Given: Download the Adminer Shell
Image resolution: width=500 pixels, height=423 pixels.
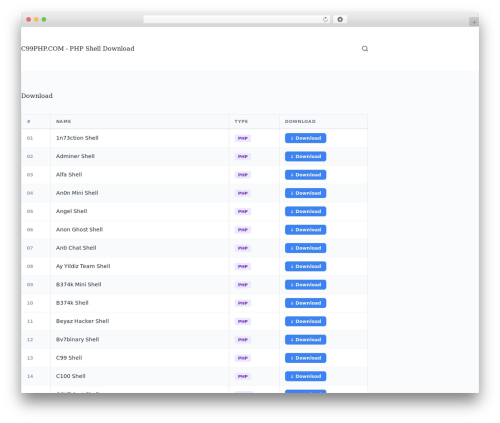Looking at the screenshot, I should coord(305,156).
